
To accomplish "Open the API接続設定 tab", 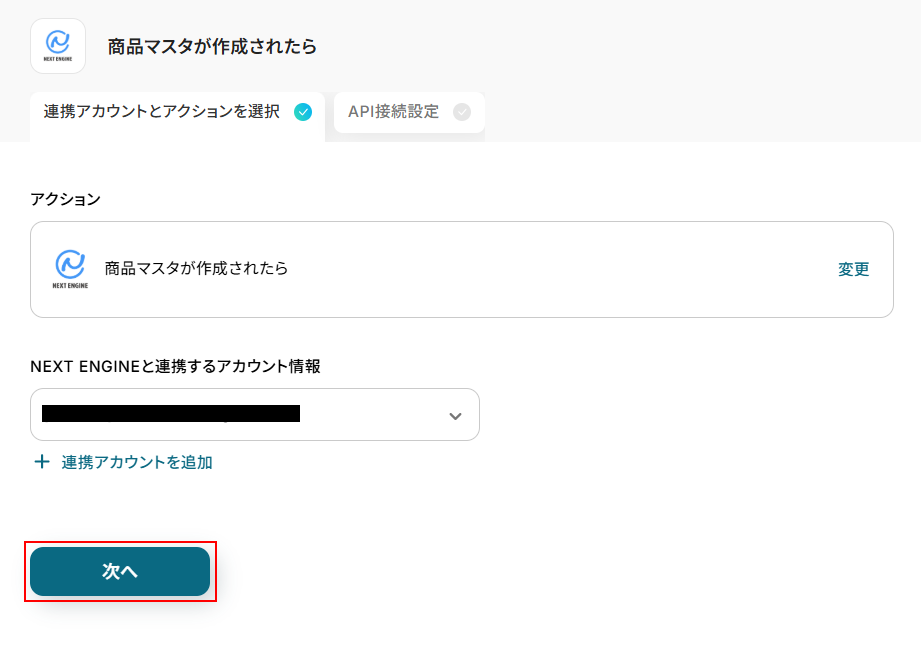I will 393,112.
